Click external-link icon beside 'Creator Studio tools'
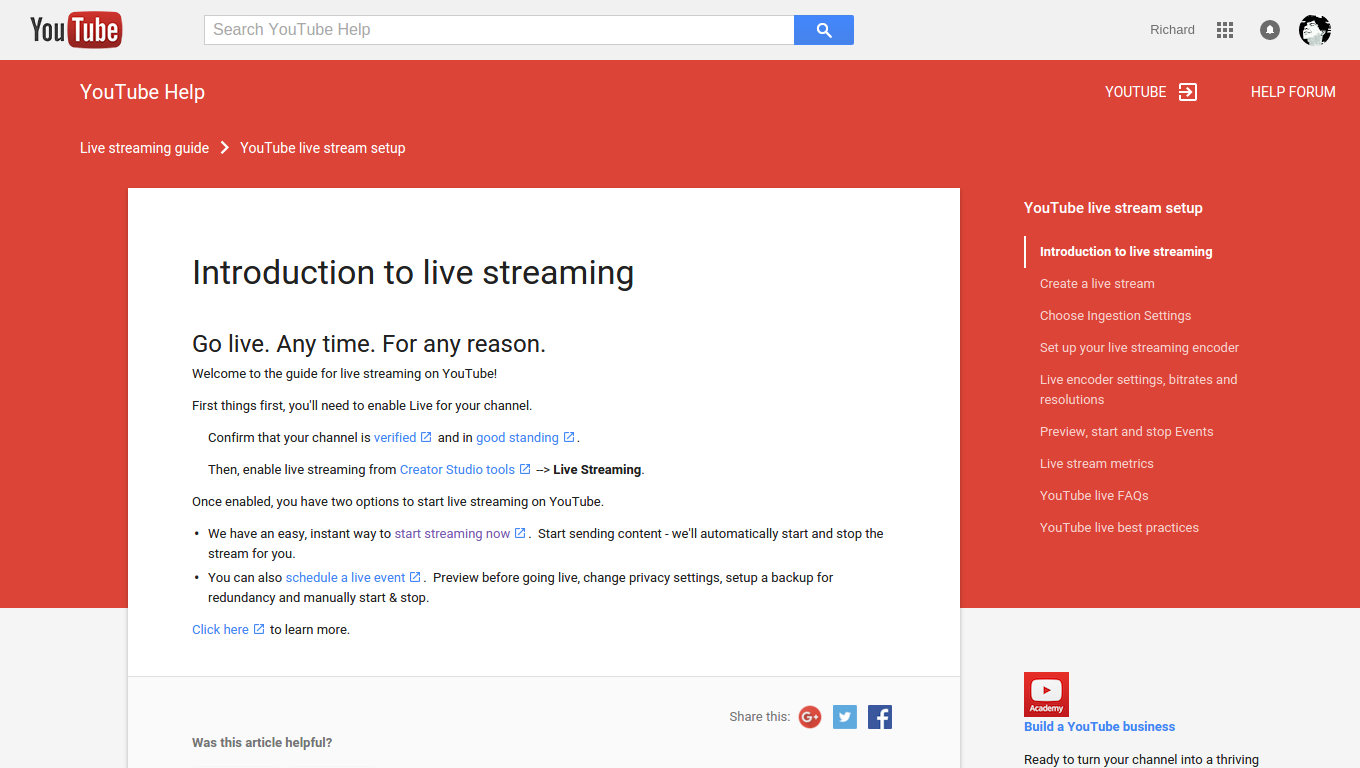 (x=525, y=469)
